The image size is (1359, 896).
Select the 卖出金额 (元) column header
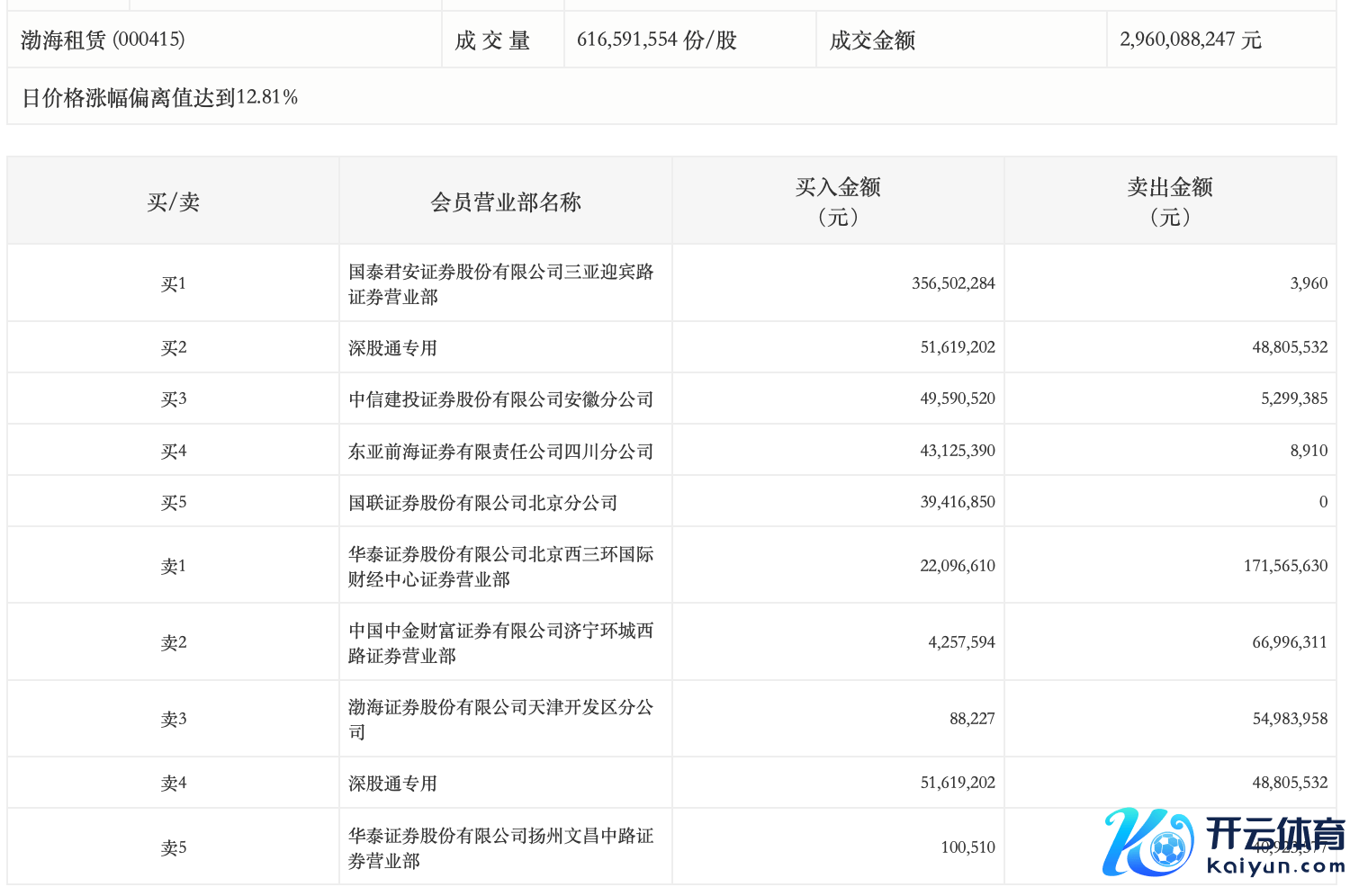click(x=1169, y=202)
